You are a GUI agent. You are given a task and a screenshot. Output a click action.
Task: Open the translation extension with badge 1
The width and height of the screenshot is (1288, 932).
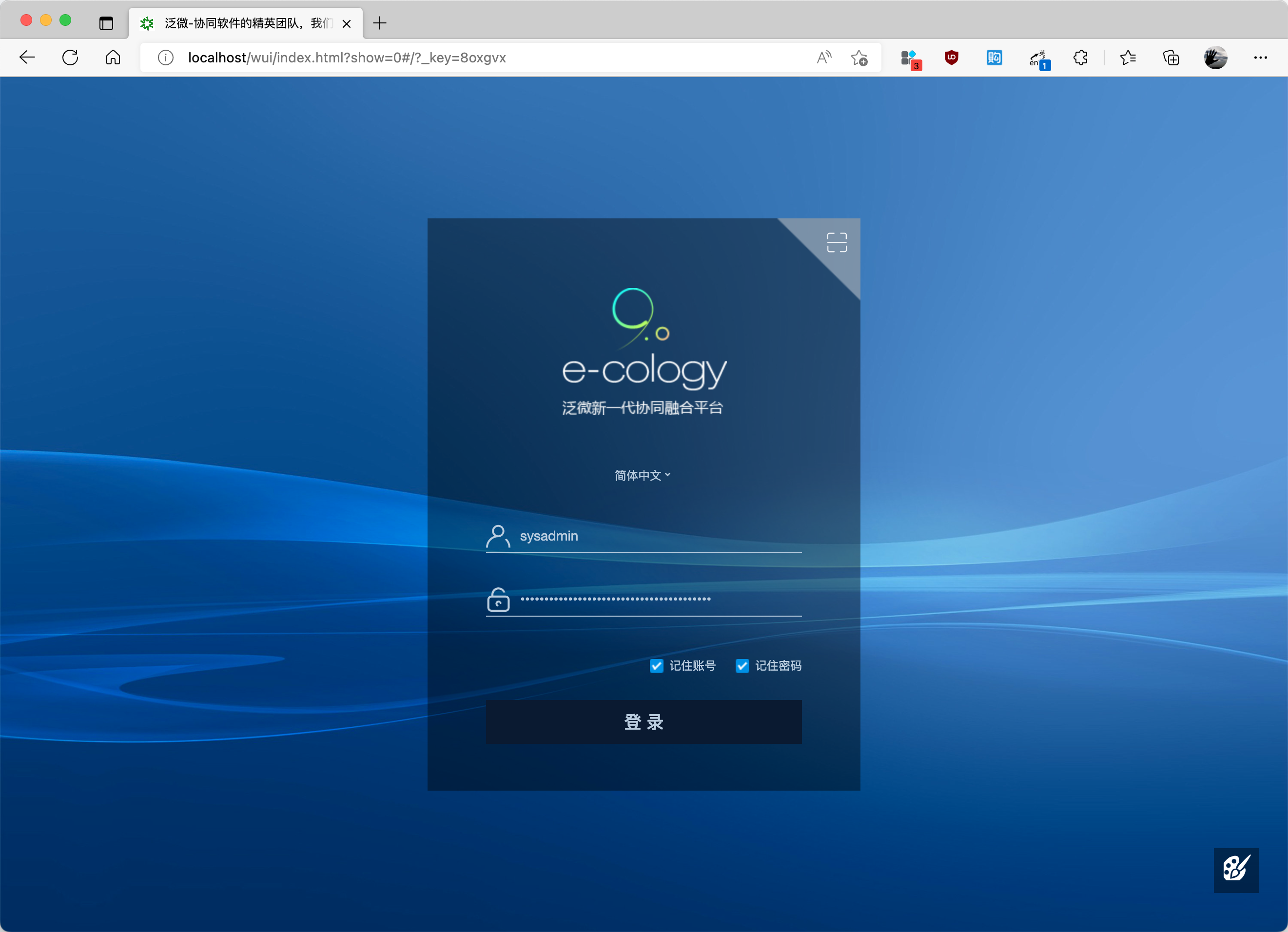[1039, 59]
